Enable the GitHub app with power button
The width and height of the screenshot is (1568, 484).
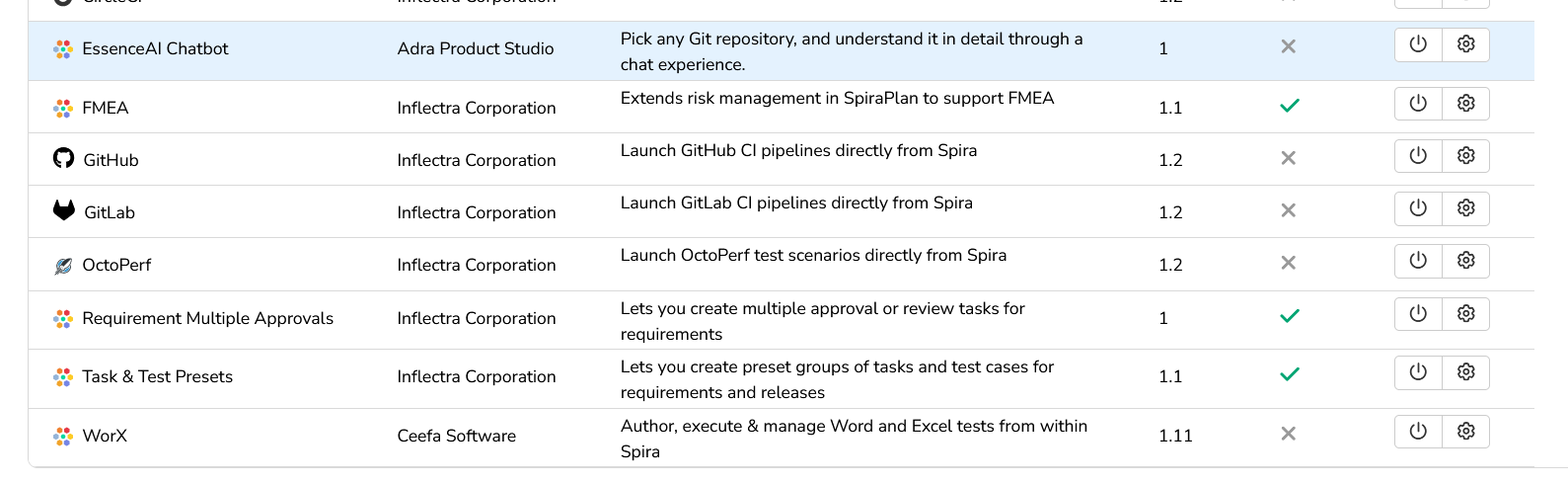[x=1418, y=156]
